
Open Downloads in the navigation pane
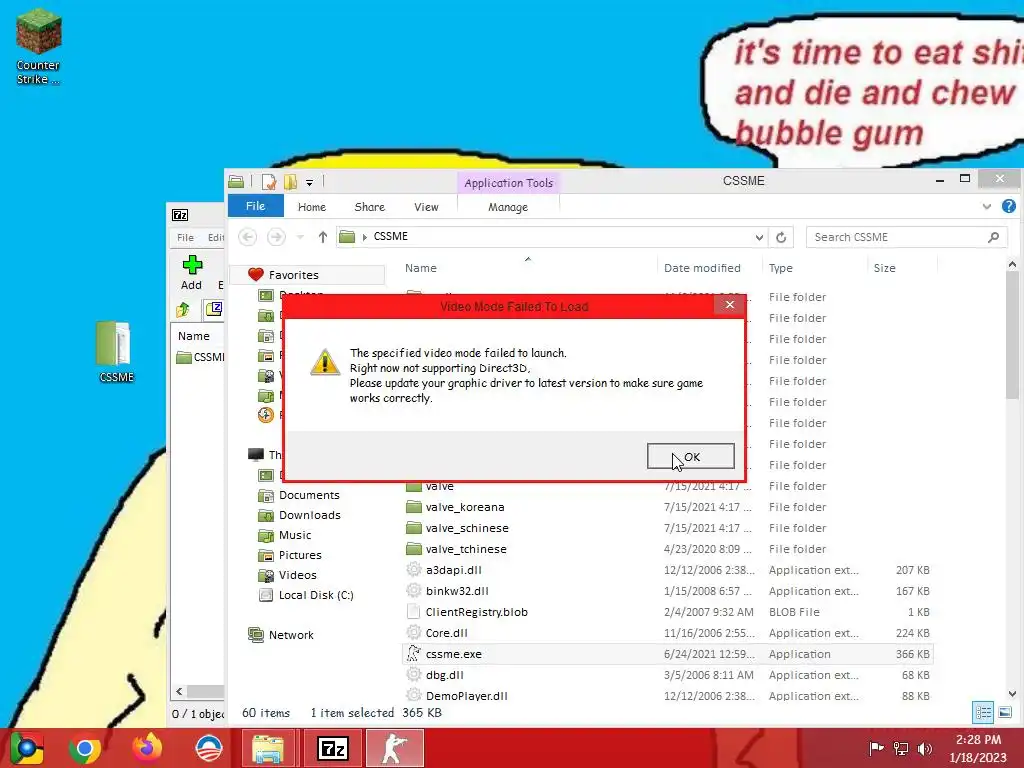(310, 515)
